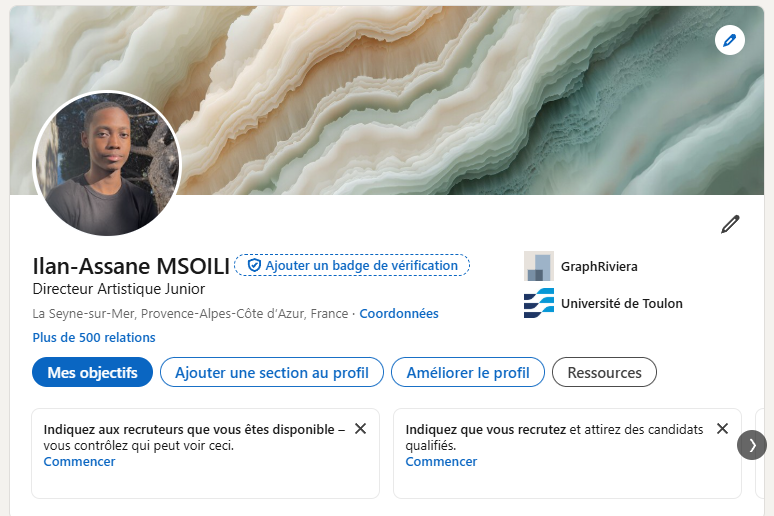Expand the Ressources menu
The height and width of the screenshot is (516, 774).
(x=604, y=372)
